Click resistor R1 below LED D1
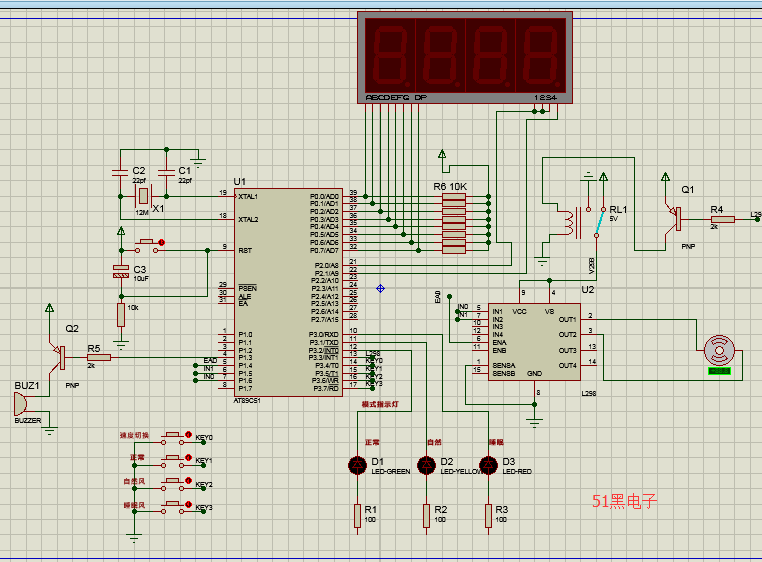This screenshot has height=562, width=762. coord(358,516)
